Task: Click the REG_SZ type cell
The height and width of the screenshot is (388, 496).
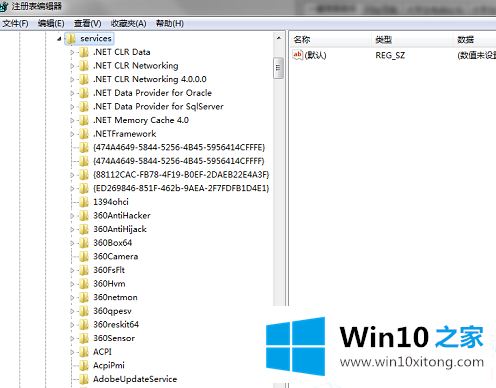Action: coord(390,55)
